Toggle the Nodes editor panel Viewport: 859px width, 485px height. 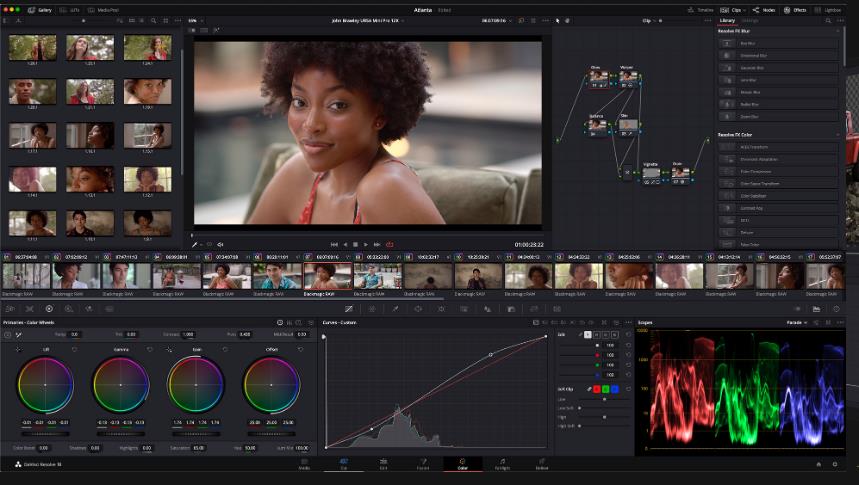[766, 9]
